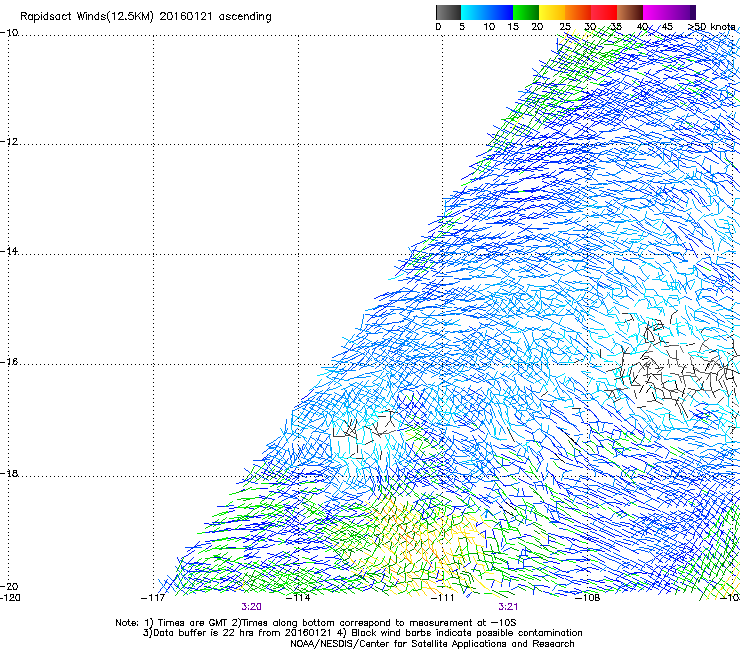The image size is (740, 650).
Task: Click the "-20" latitude label on left axis
Action: tap(9, 586)
